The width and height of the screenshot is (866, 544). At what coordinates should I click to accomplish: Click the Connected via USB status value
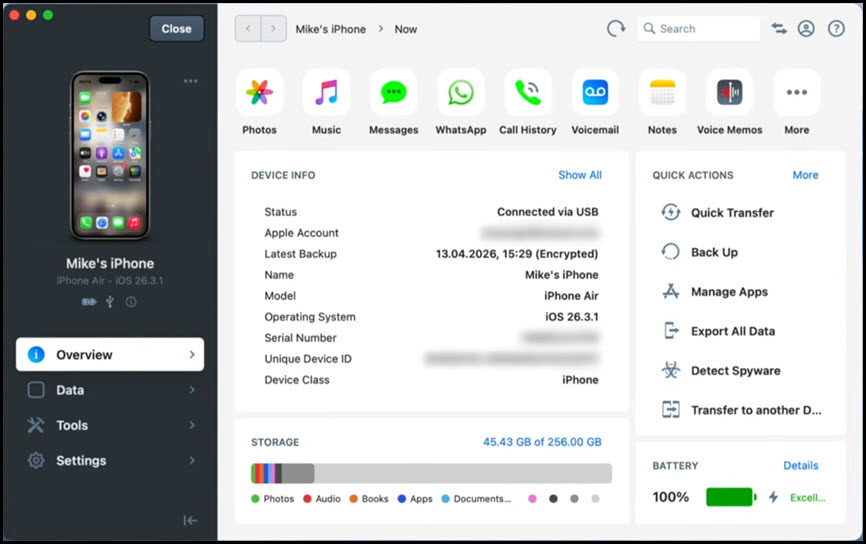pos(547,212)
